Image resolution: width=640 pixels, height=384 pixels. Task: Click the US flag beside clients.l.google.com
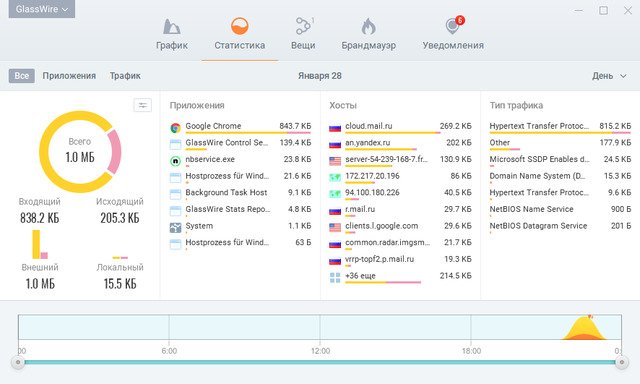(x=335, y=227)
